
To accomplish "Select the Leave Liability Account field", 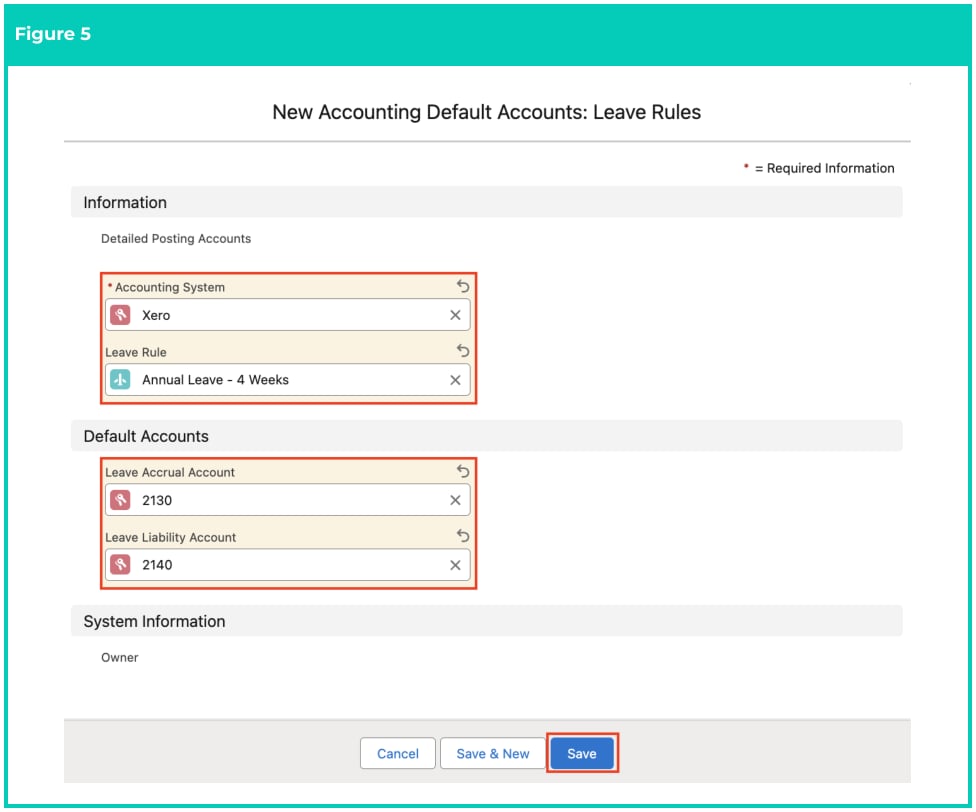I will (288, 565).
